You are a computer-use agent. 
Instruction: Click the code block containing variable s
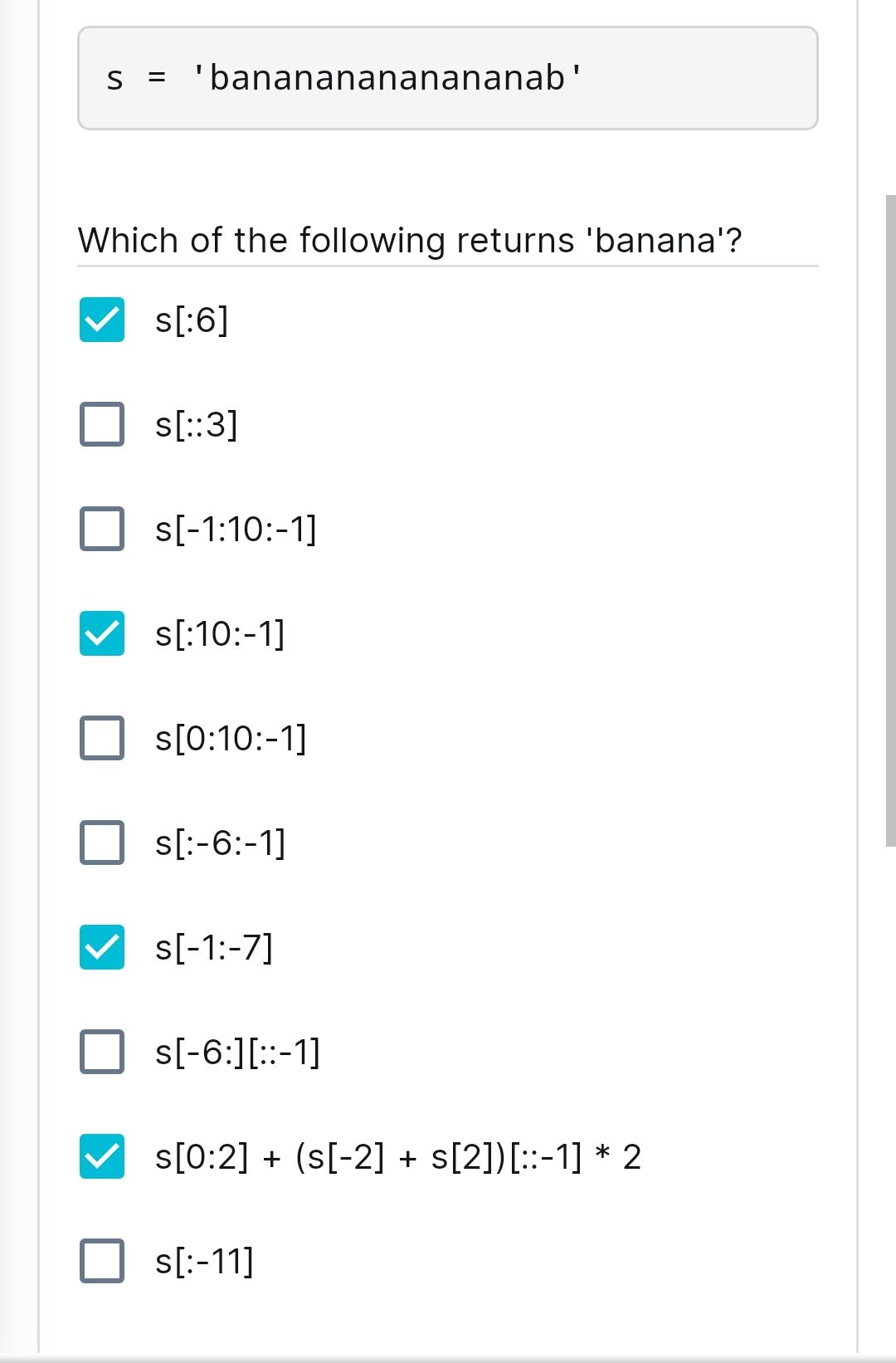(x=448, y=78)
